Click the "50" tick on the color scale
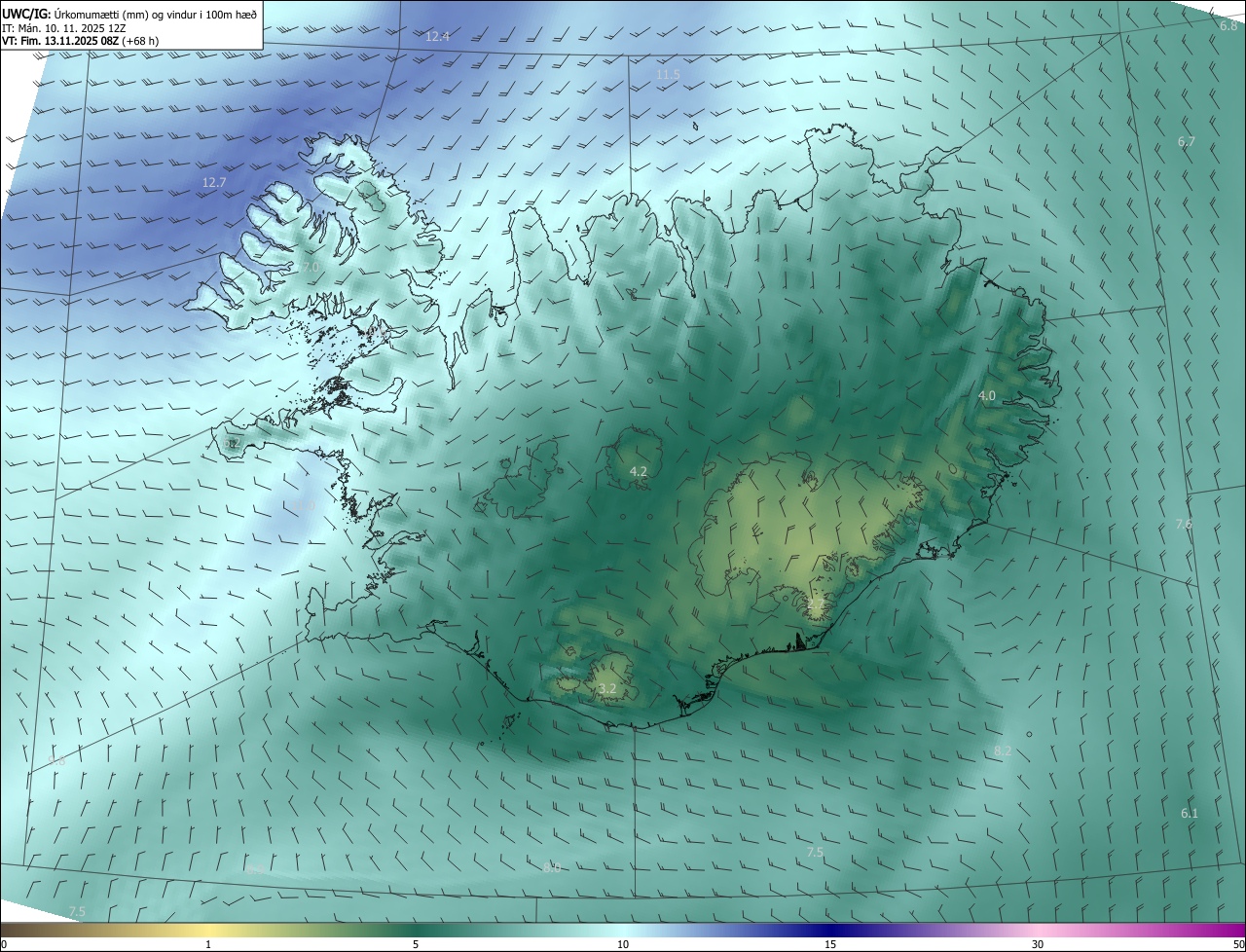The width and height of the screenshot is (1246, 952). (x=1238, y=944)
